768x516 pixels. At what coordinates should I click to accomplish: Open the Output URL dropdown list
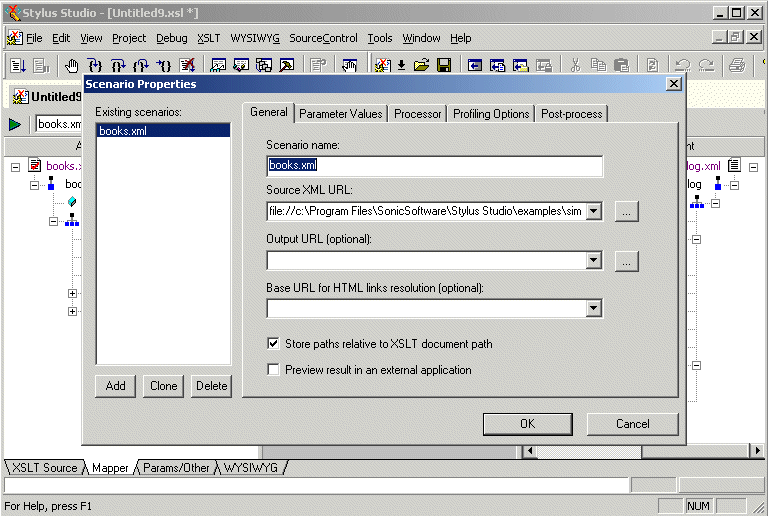click(593, 261)
